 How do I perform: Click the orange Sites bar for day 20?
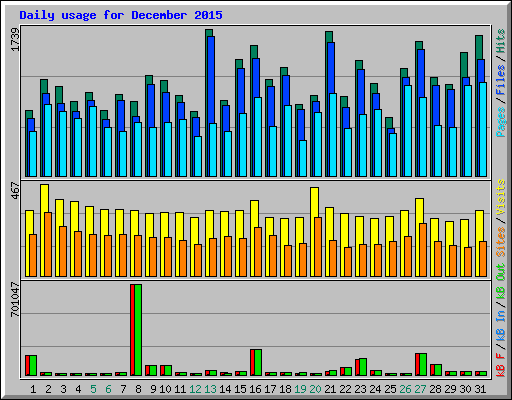(x=318, y=247)
